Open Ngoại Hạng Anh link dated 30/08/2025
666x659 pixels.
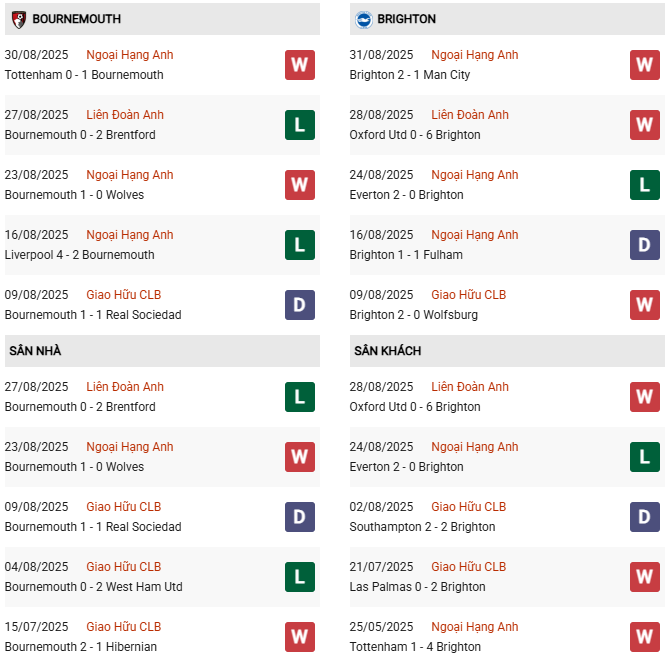pos(130,55)
